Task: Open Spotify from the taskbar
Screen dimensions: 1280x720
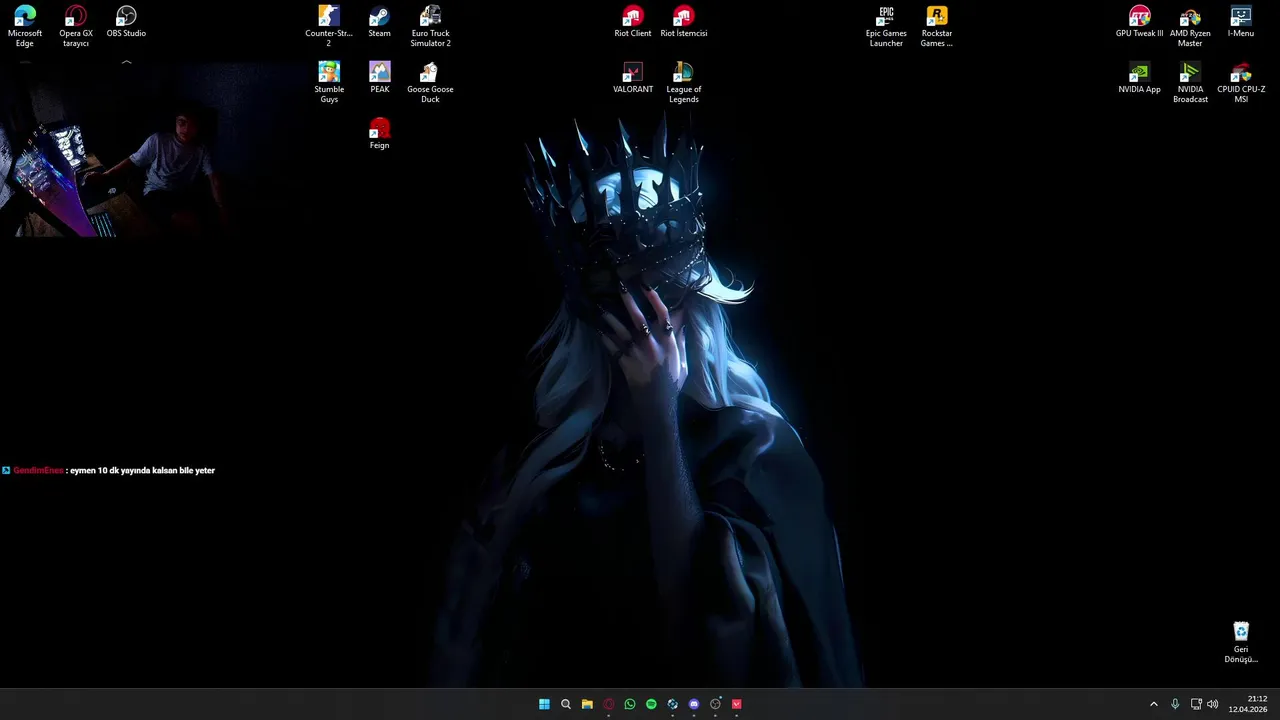Action: click(651, 704)
